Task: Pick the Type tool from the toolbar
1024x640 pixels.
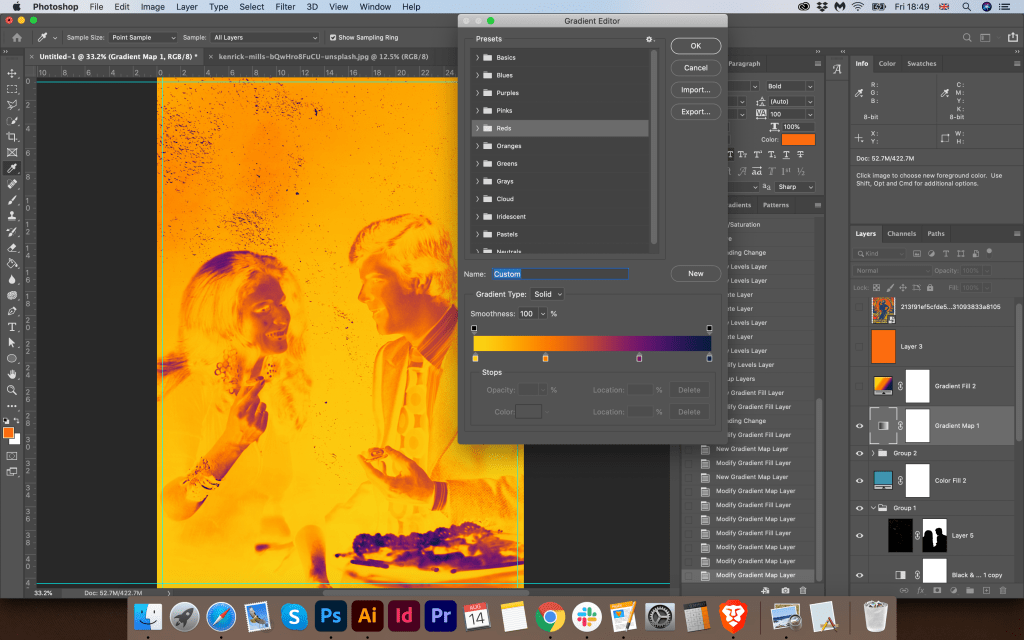Action: pyautogui.click(x=12, y=326)
